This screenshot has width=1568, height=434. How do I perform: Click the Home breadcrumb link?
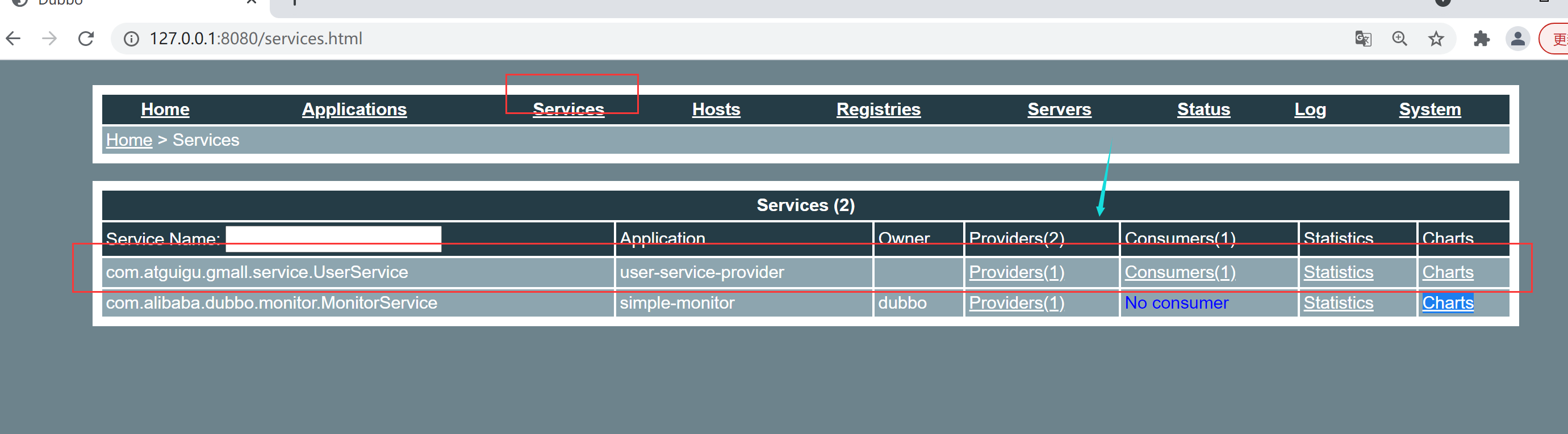129,140
